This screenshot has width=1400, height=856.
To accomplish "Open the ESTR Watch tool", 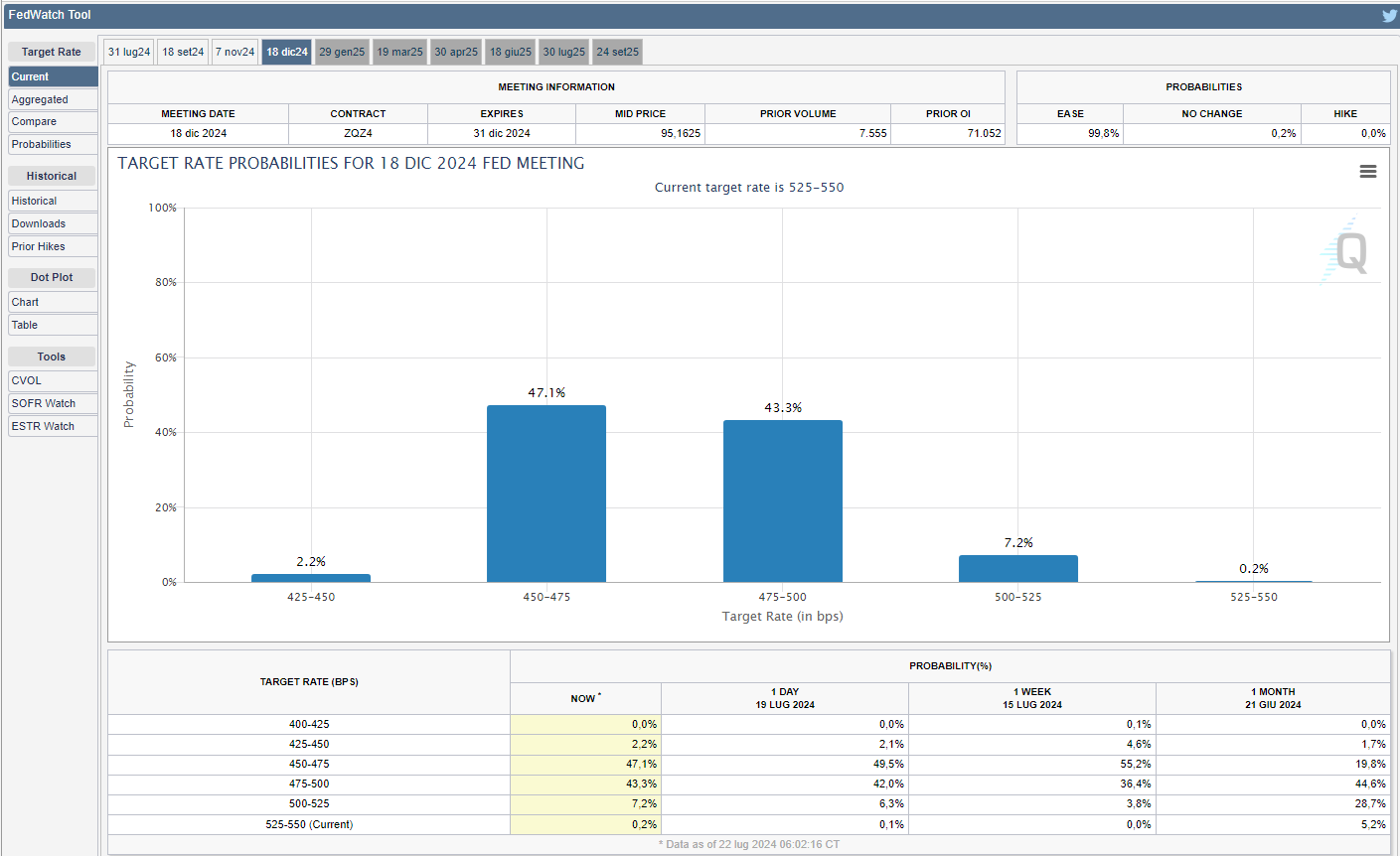I will click(54, 426).
